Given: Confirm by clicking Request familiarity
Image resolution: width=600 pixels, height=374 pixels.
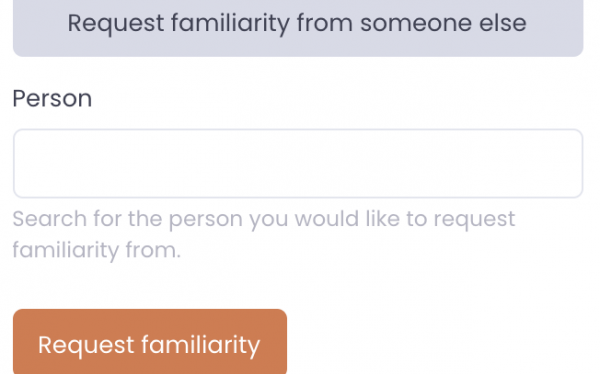Looking at the screenshot, I should point(150,342).
